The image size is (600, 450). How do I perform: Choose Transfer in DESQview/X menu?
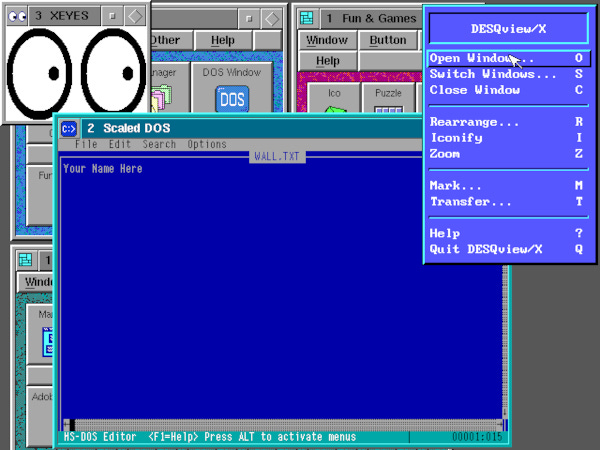pos(509,202)
